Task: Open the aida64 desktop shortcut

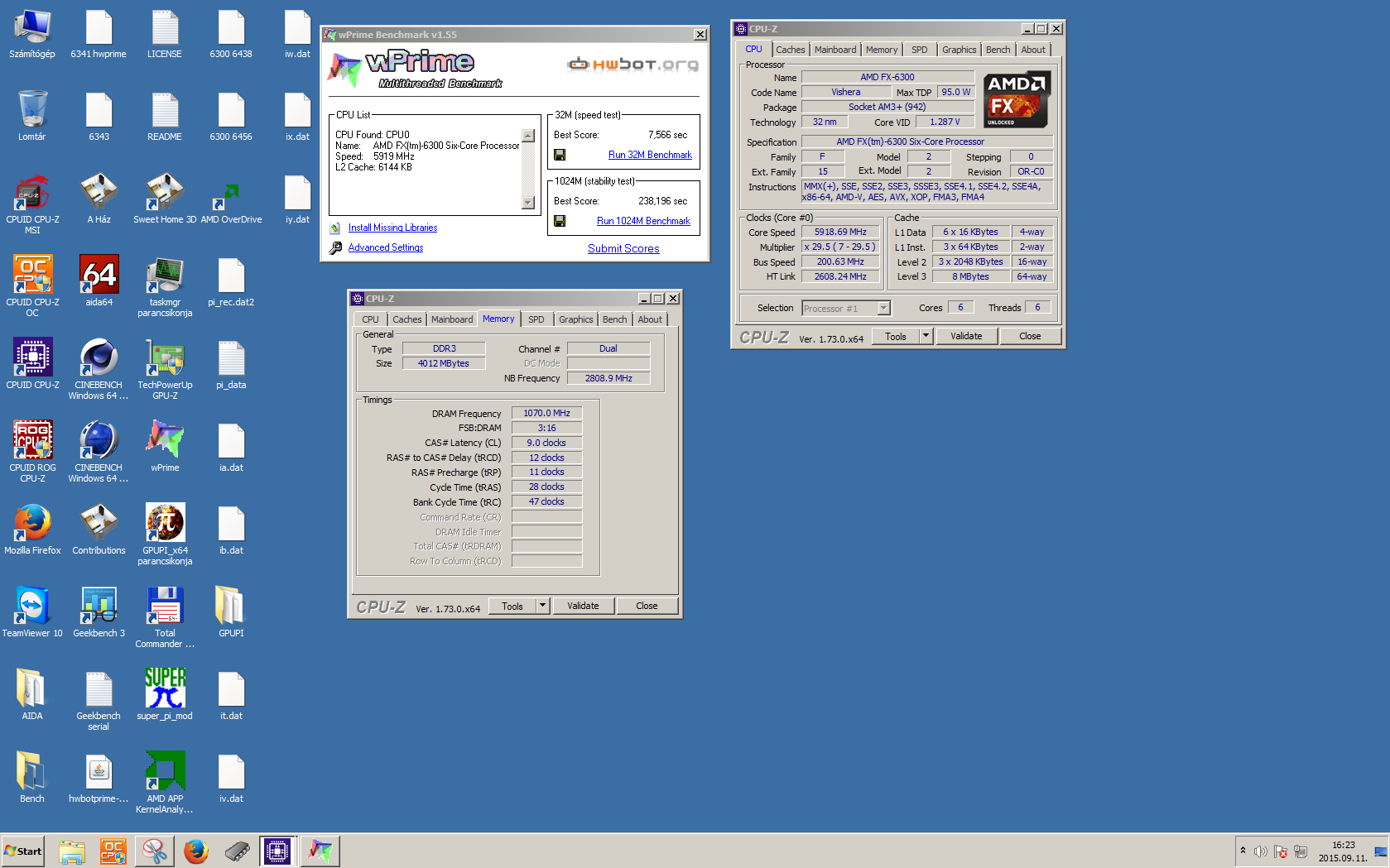Action: [99, 282]
